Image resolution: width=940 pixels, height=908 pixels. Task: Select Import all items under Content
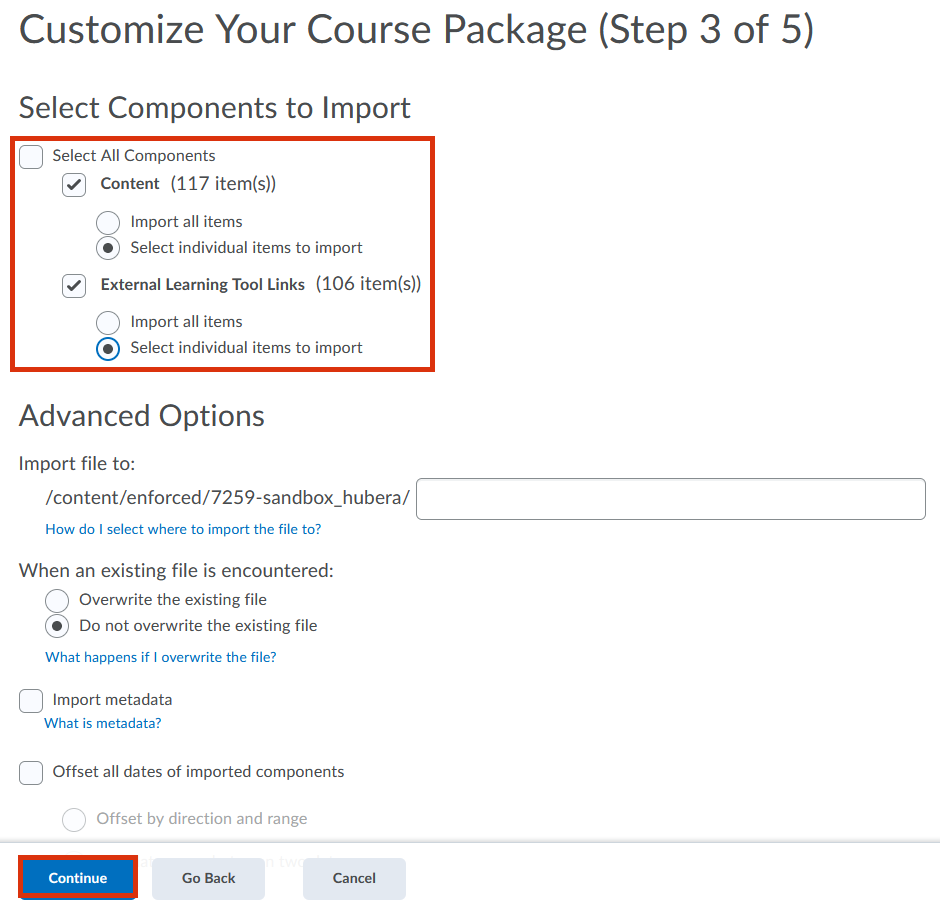click(x=108, y=222)
